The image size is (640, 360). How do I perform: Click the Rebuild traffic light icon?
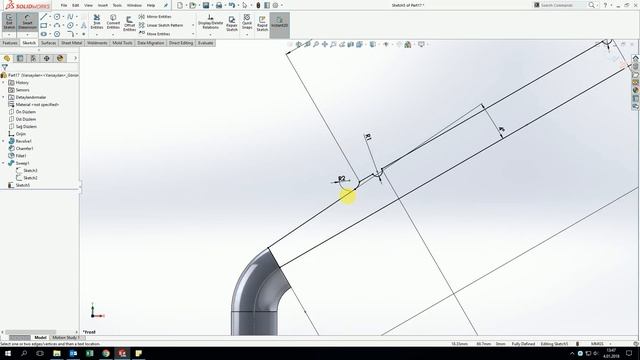pyautogui.click(x=258, y=5)
